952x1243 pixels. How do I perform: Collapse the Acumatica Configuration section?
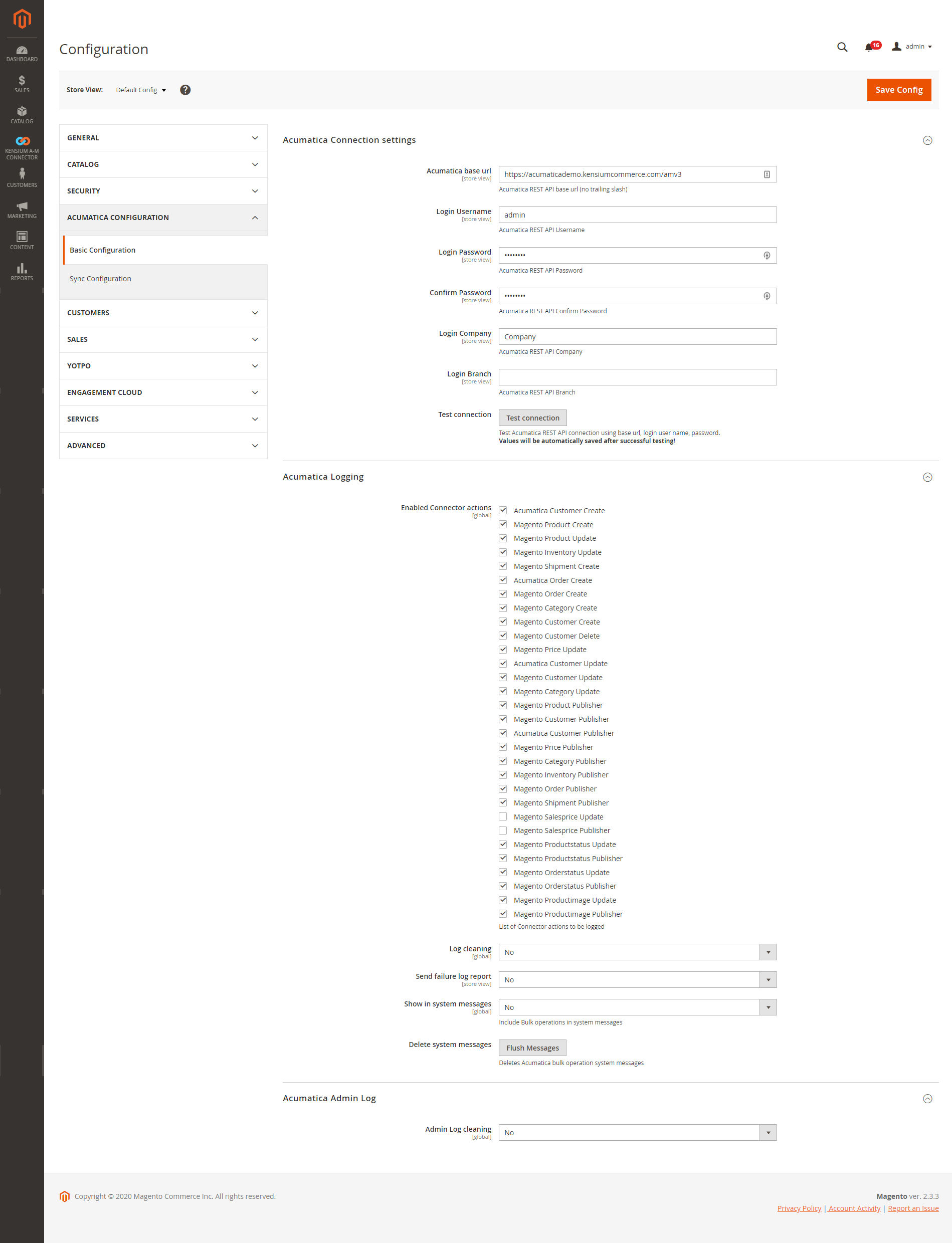tap(163, 218)
